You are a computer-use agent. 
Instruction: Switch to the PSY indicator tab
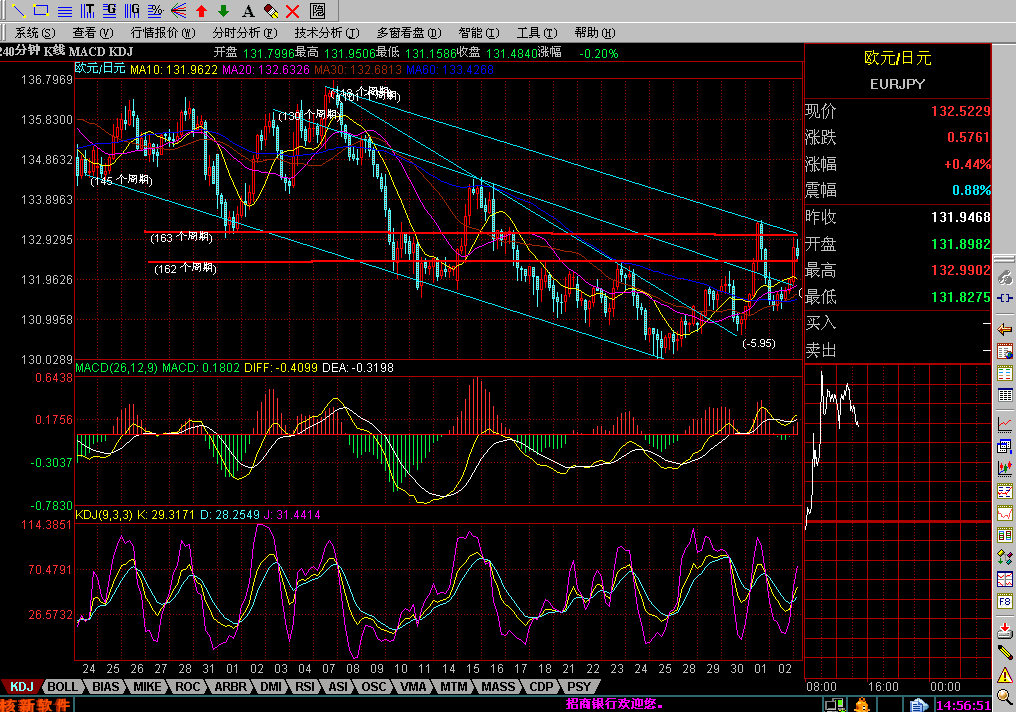coord(578,687)
